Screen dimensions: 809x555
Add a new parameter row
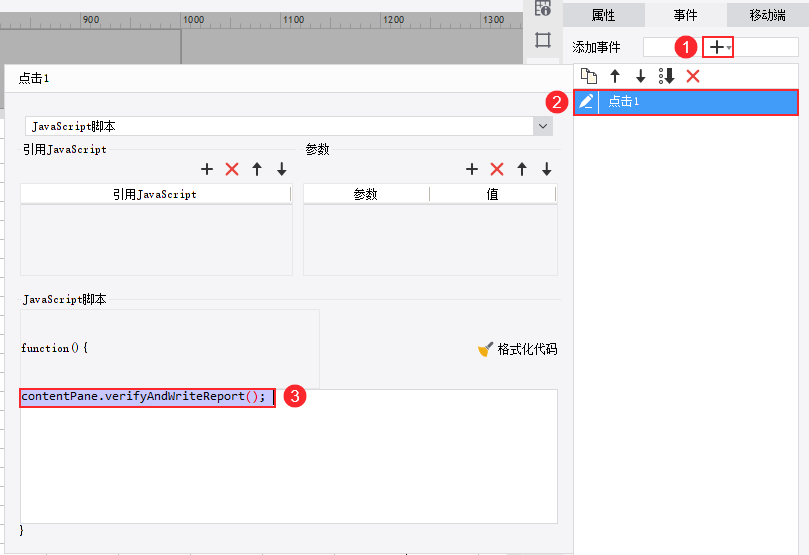point(472,169)
